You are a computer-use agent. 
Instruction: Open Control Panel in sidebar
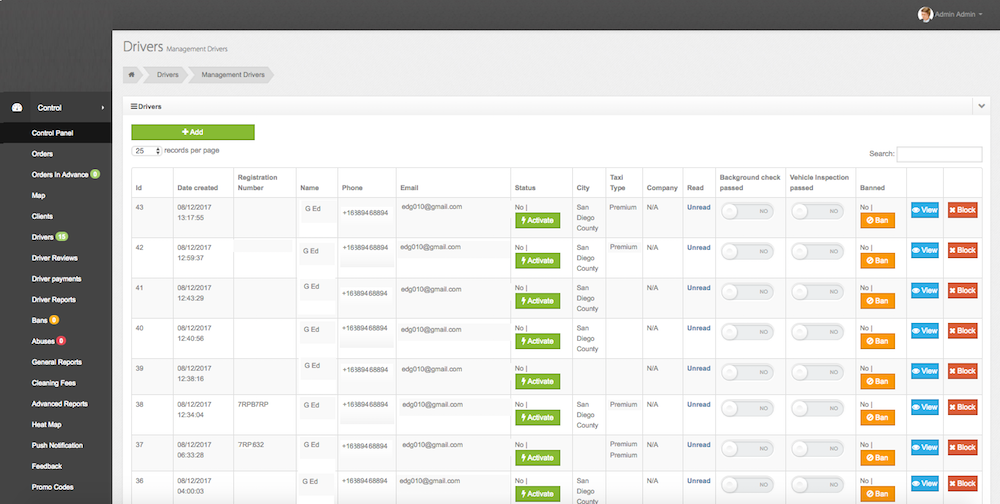(x=52, y=133)
